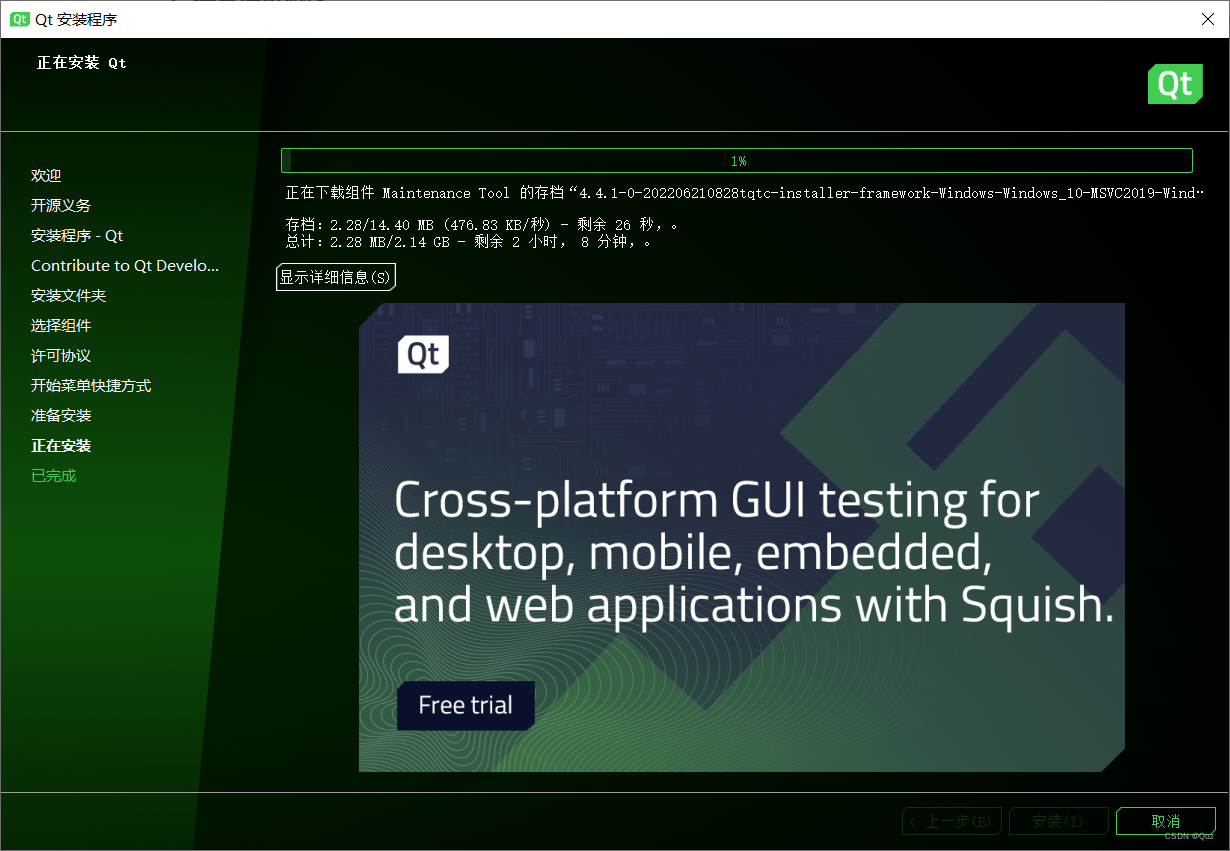This screenshot has height=851, width=1230.
Task: Select the 已完成 sidebar step
Action: [x=54, y=476]
